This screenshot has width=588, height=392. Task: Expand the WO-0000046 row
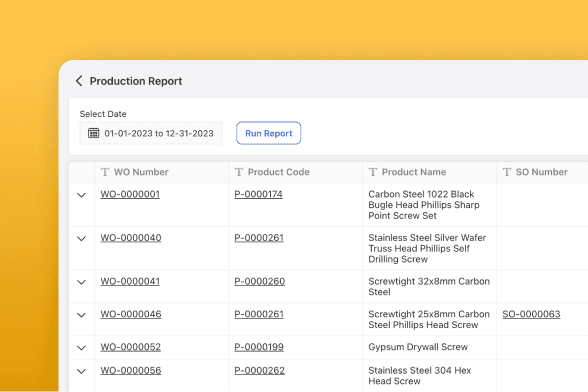click(81, 315)
